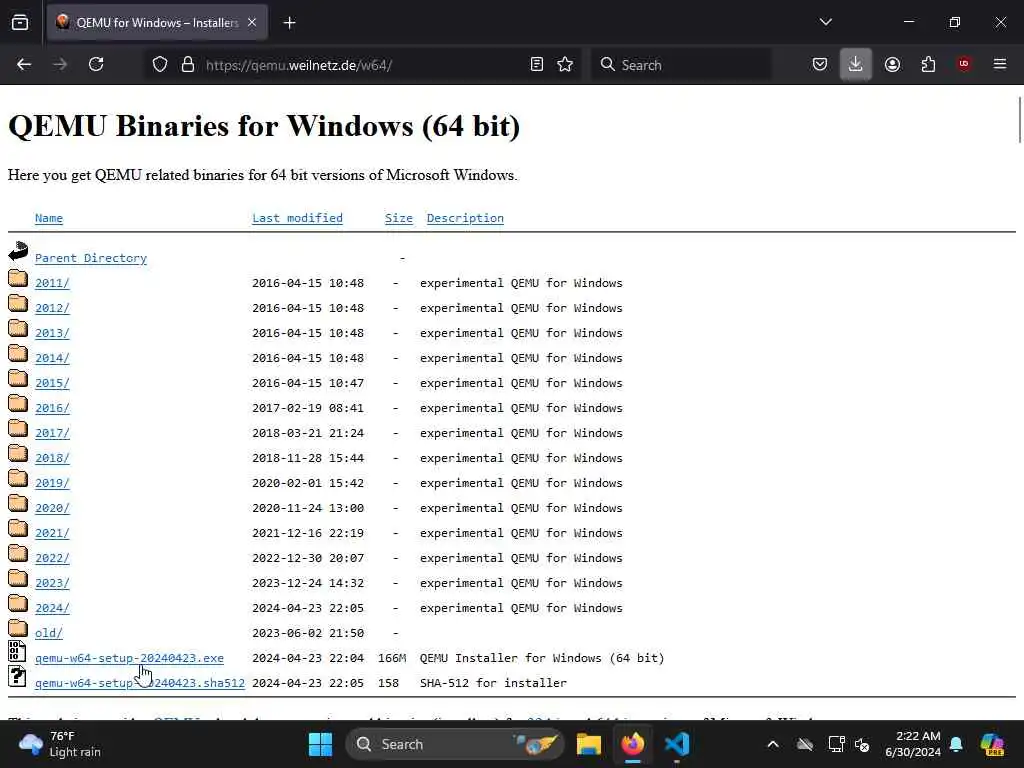Screen dimensions: 1024x768
Task: Open notifications bell icon
Action: pos(957,744)
